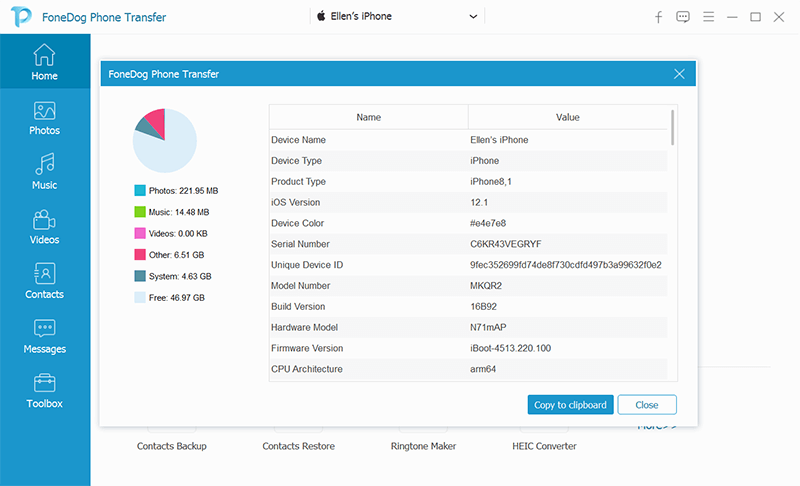Image resolution: width=800 pixels, height=486 pixels.
Task: Select the Product Type value iPhone8,1
Action: pyautogui.click(x=491, y=182)
